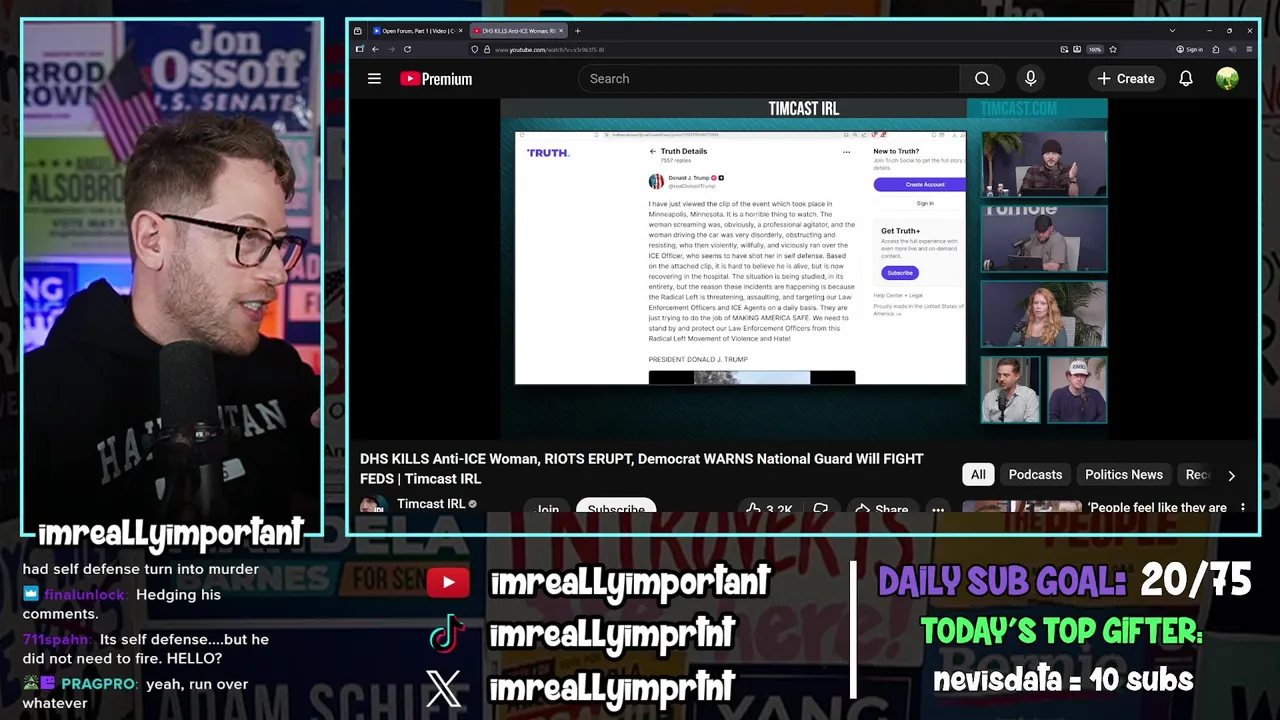Viewport: 1280px width, 720px height.
Task: Select the All filter chip
Action: [x=978, y=475]
